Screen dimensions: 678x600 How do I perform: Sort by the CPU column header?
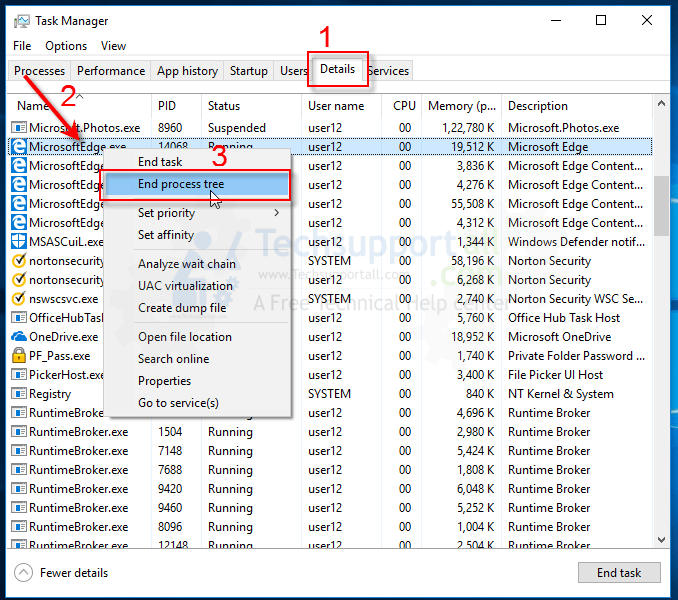coord(402,106)
